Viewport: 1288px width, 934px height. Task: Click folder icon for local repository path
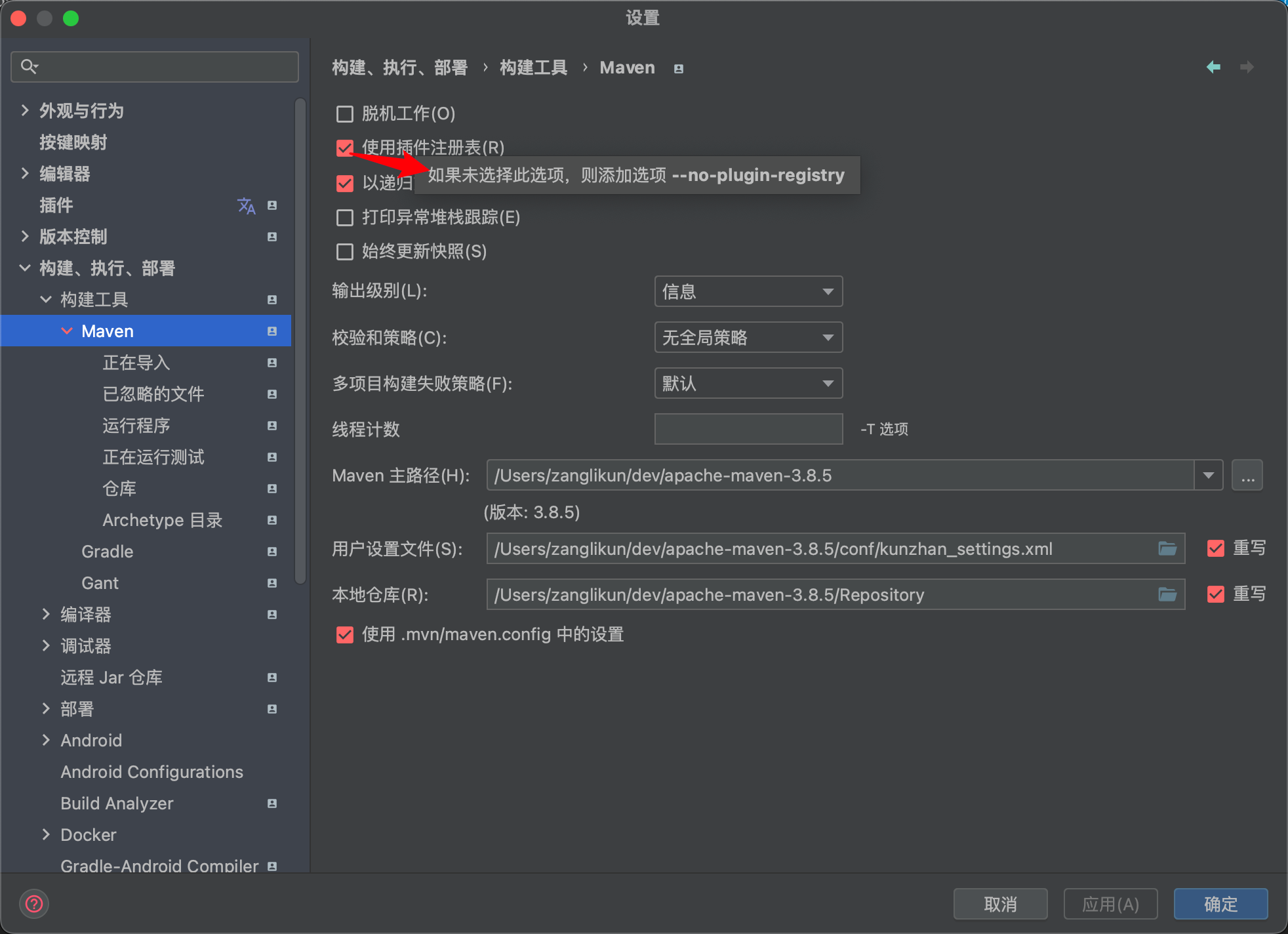pyautogui.click(x=1167, y=594)
